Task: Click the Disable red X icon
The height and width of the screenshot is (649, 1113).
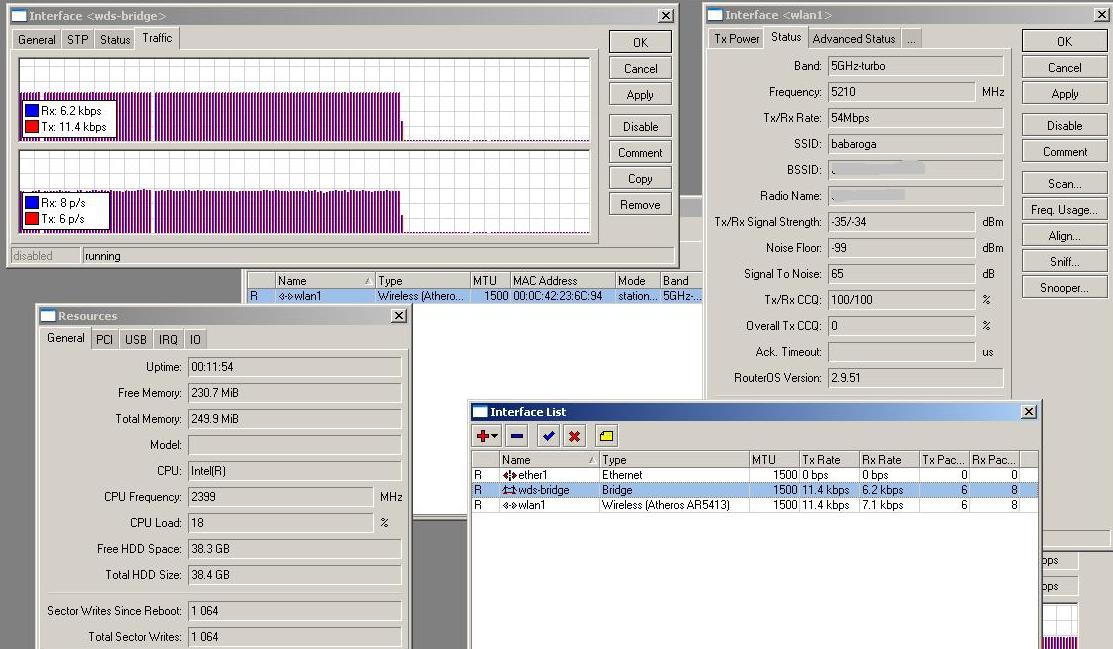Action: click(x=574, y=436)
